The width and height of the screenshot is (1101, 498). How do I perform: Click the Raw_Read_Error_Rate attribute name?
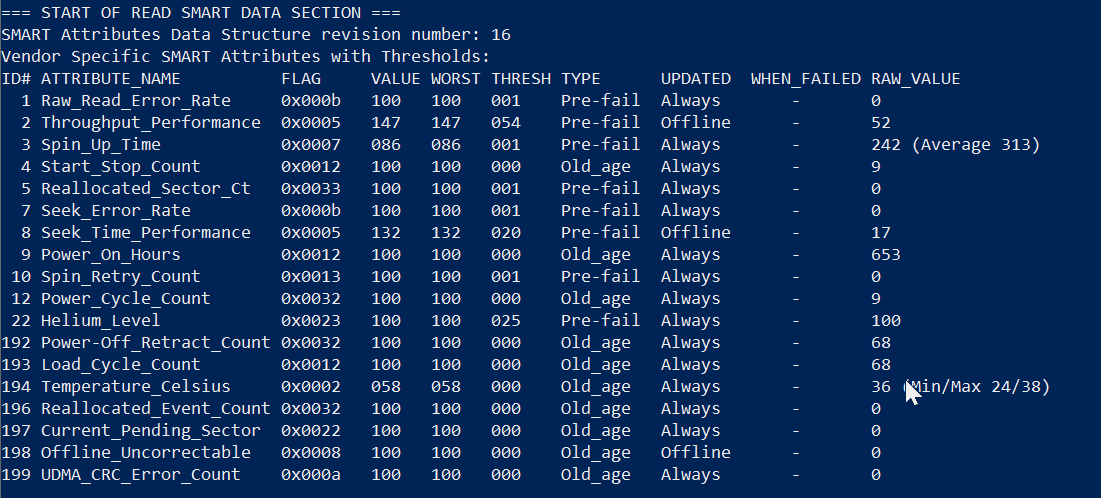point(136,100)
